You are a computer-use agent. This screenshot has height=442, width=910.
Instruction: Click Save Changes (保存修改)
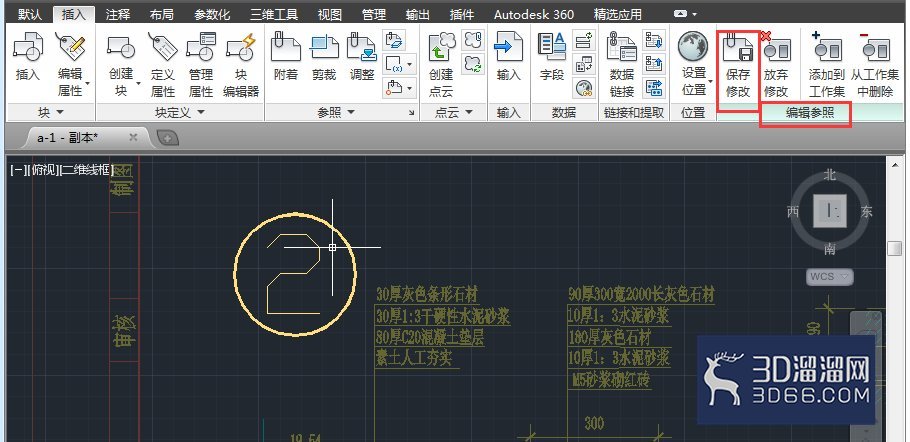(738, 65)
